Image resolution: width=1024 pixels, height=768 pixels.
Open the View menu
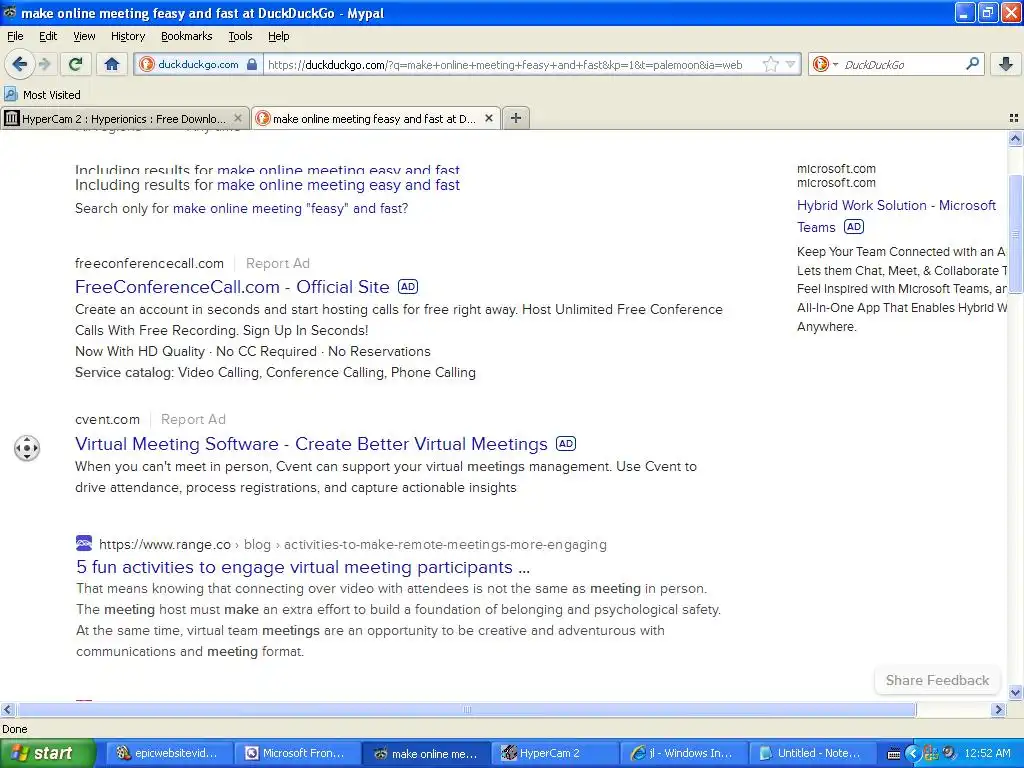click(84, 36)
